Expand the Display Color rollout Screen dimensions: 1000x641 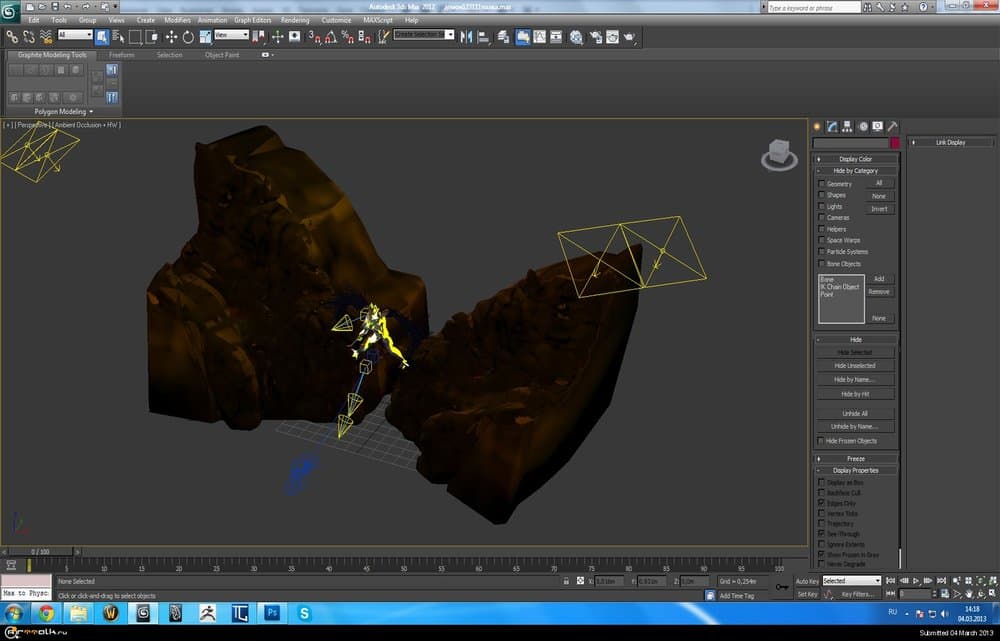click(855, 159)
